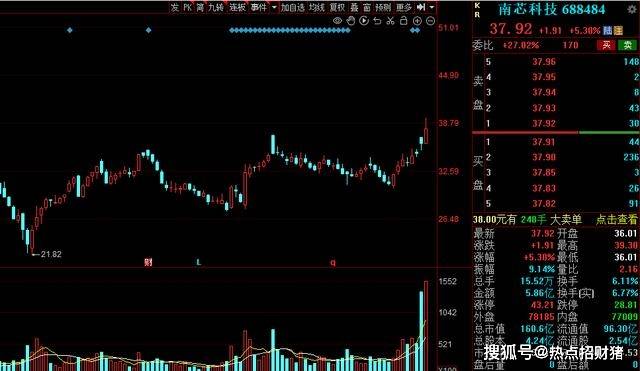Click the play replay icon
The image size is (640, 371).
click(x=364, y=20)
